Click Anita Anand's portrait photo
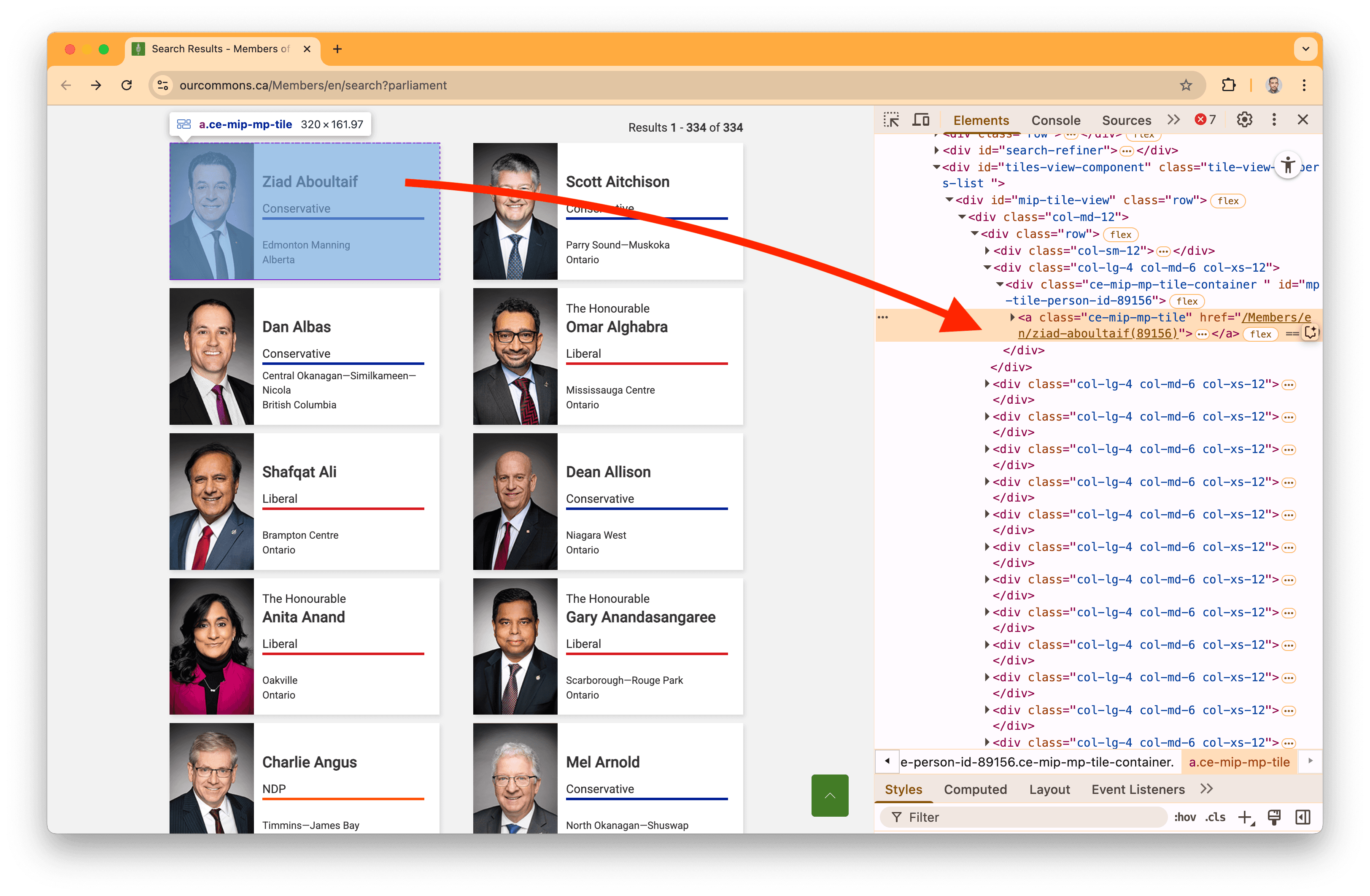 coord(212,646)
